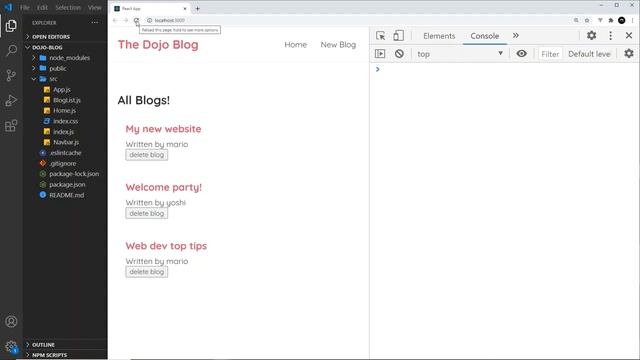Click the browser reload button
Viewport: 640px width, 360px height.
136,20
